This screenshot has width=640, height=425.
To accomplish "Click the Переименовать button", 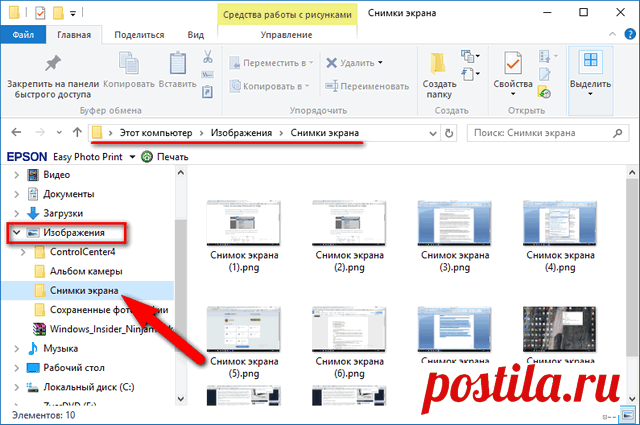I will point(367,86).
